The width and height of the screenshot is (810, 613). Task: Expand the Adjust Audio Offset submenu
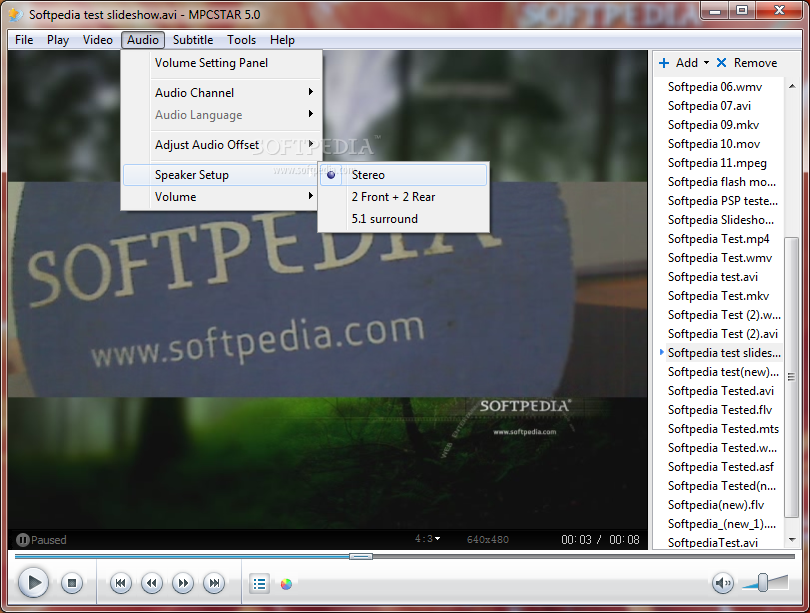coord(221,145)
